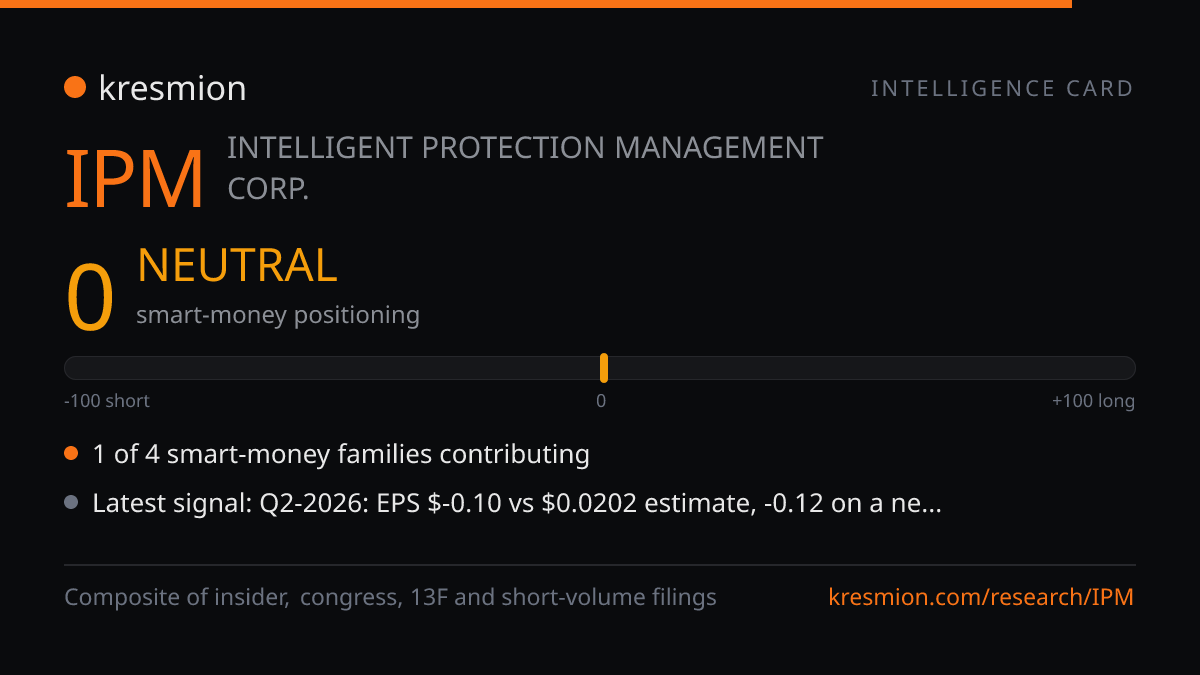Select the 1 of 4 smart-money families text
Image resolution: width=1200 pixels, height=675 pixels.
point(341,454)
